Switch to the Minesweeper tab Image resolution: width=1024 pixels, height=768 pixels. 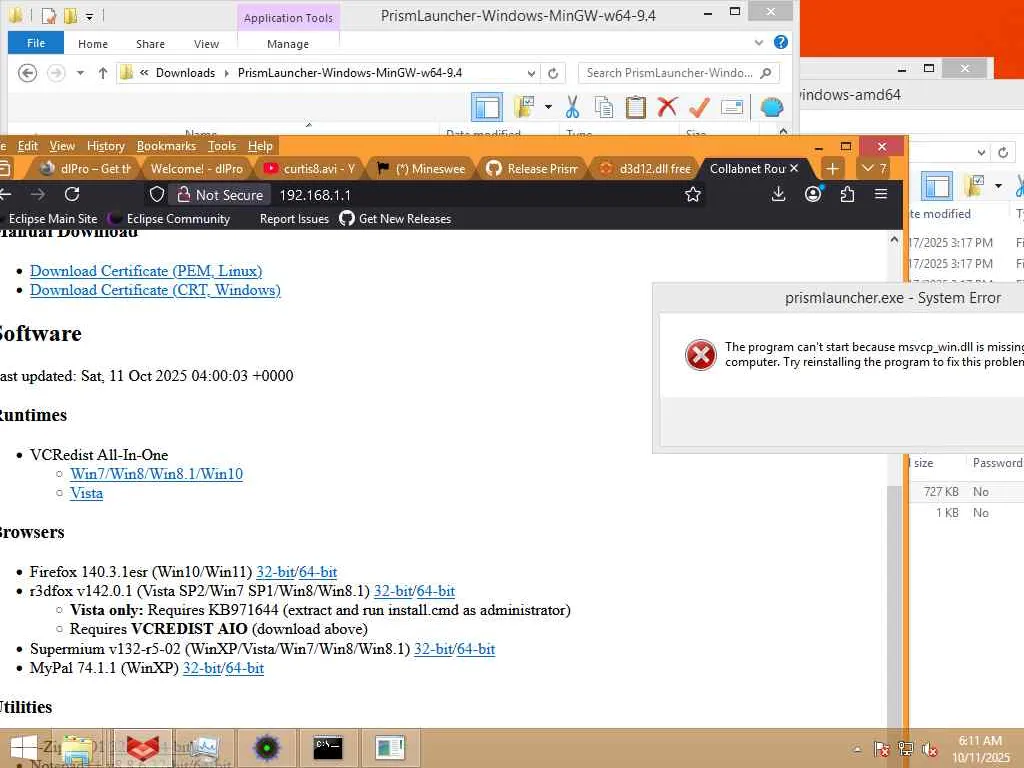(421, 168)
